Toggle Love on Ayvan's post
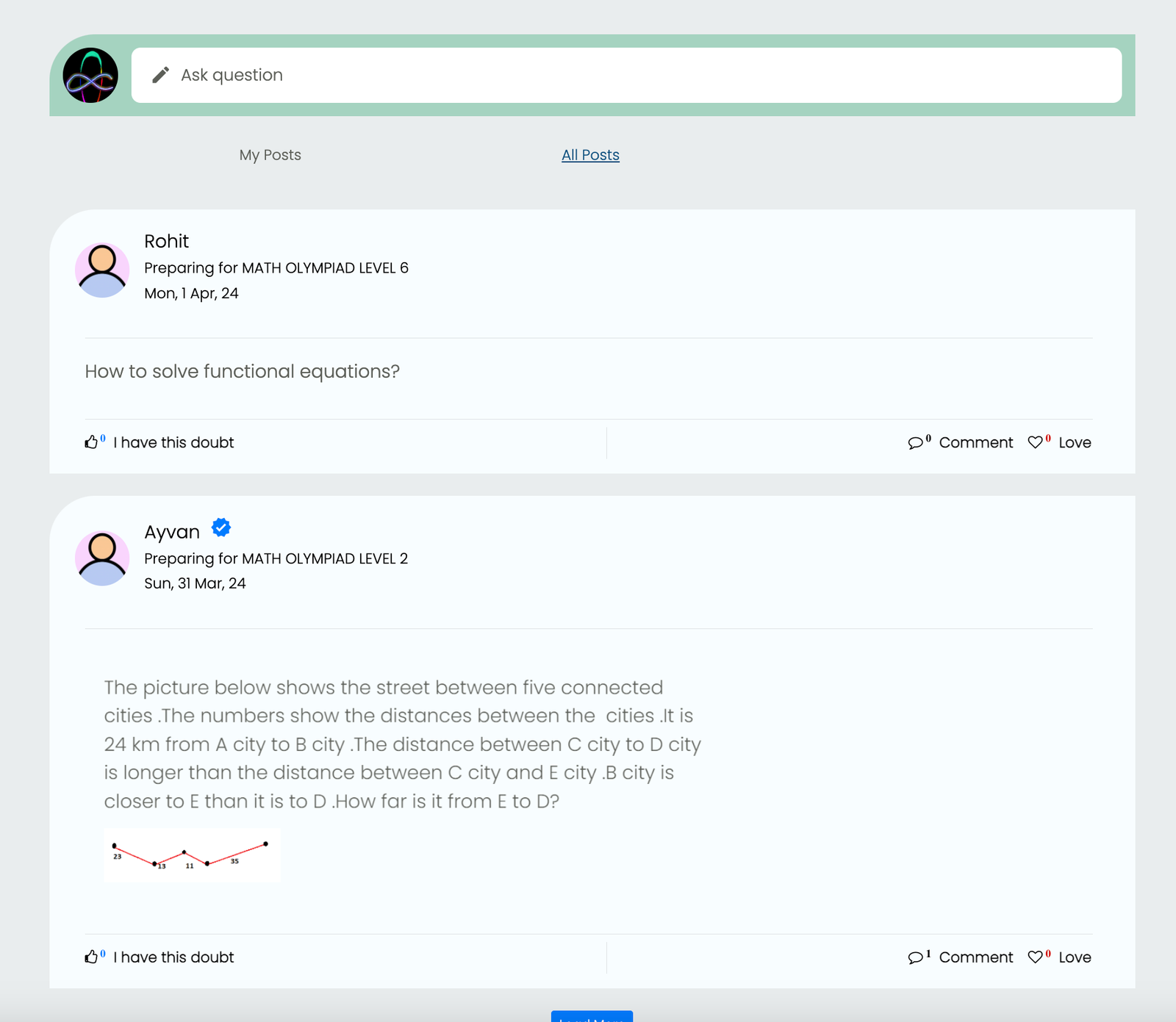 [1075, 957]
